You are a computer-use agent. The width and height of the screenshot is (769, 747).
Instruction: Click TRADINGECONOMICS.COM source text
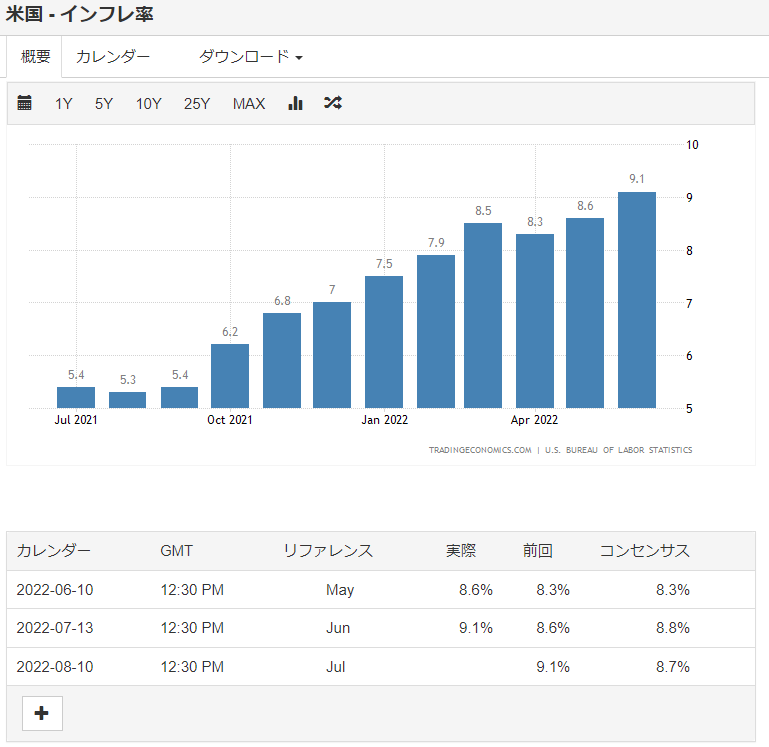pos(480,450)
